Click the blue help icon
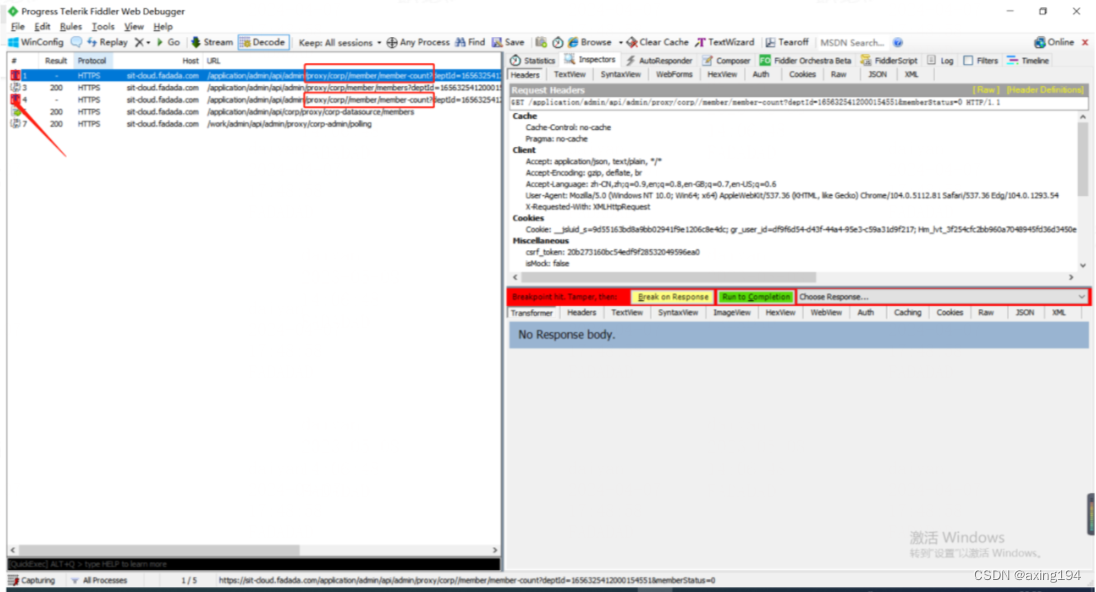Image resolution: width=1096 pixels, height=592 pixels. [x=898, y=43]
